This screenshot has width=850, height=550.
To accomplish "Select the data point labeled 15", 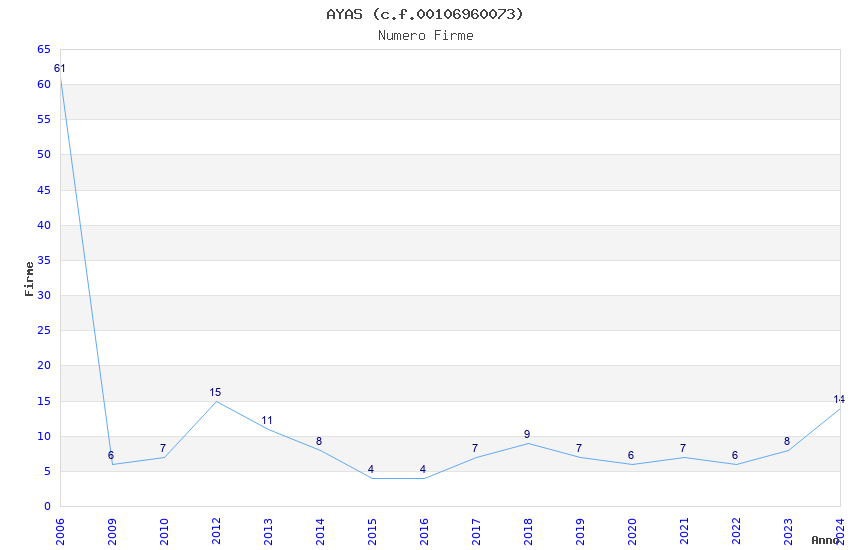I will (215, 392).
